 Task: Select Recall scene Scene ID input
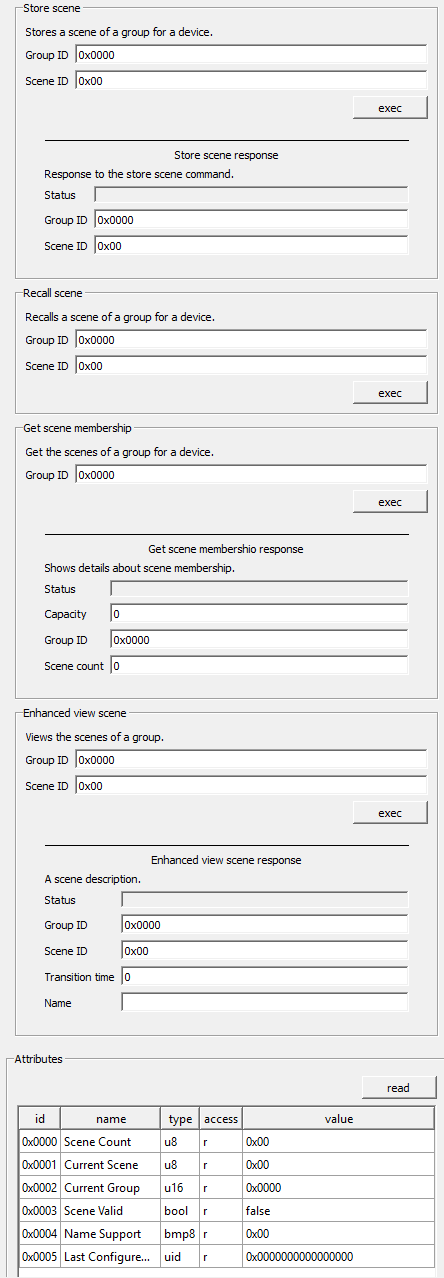coord(251,366)
